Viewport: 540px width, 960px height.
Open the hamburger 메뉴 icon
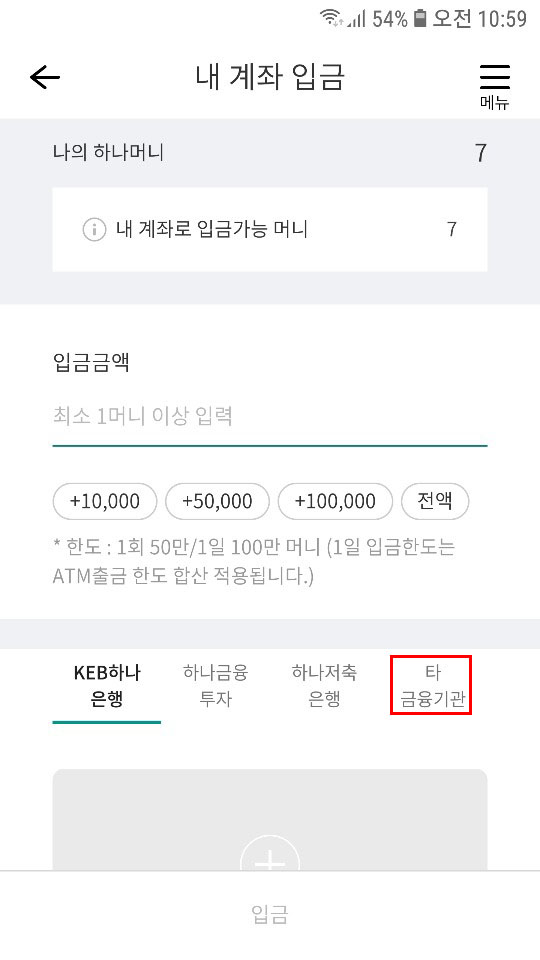494,85
